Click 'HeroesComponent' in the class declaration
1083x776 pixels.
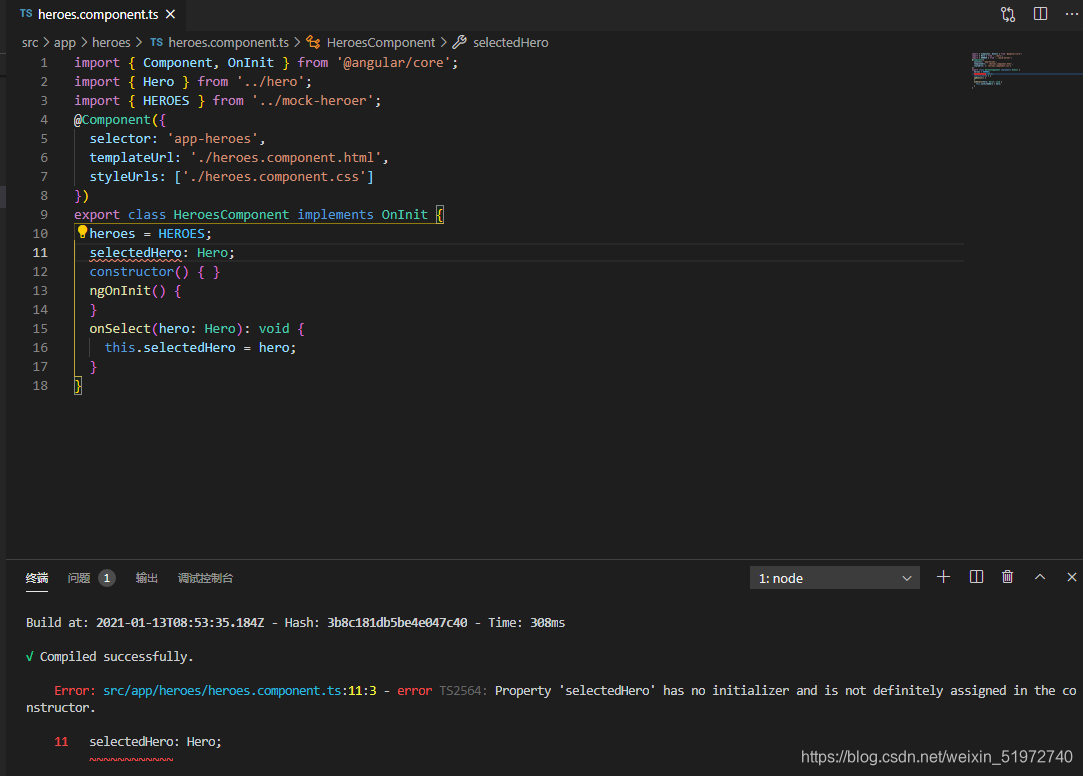point(231,215)
